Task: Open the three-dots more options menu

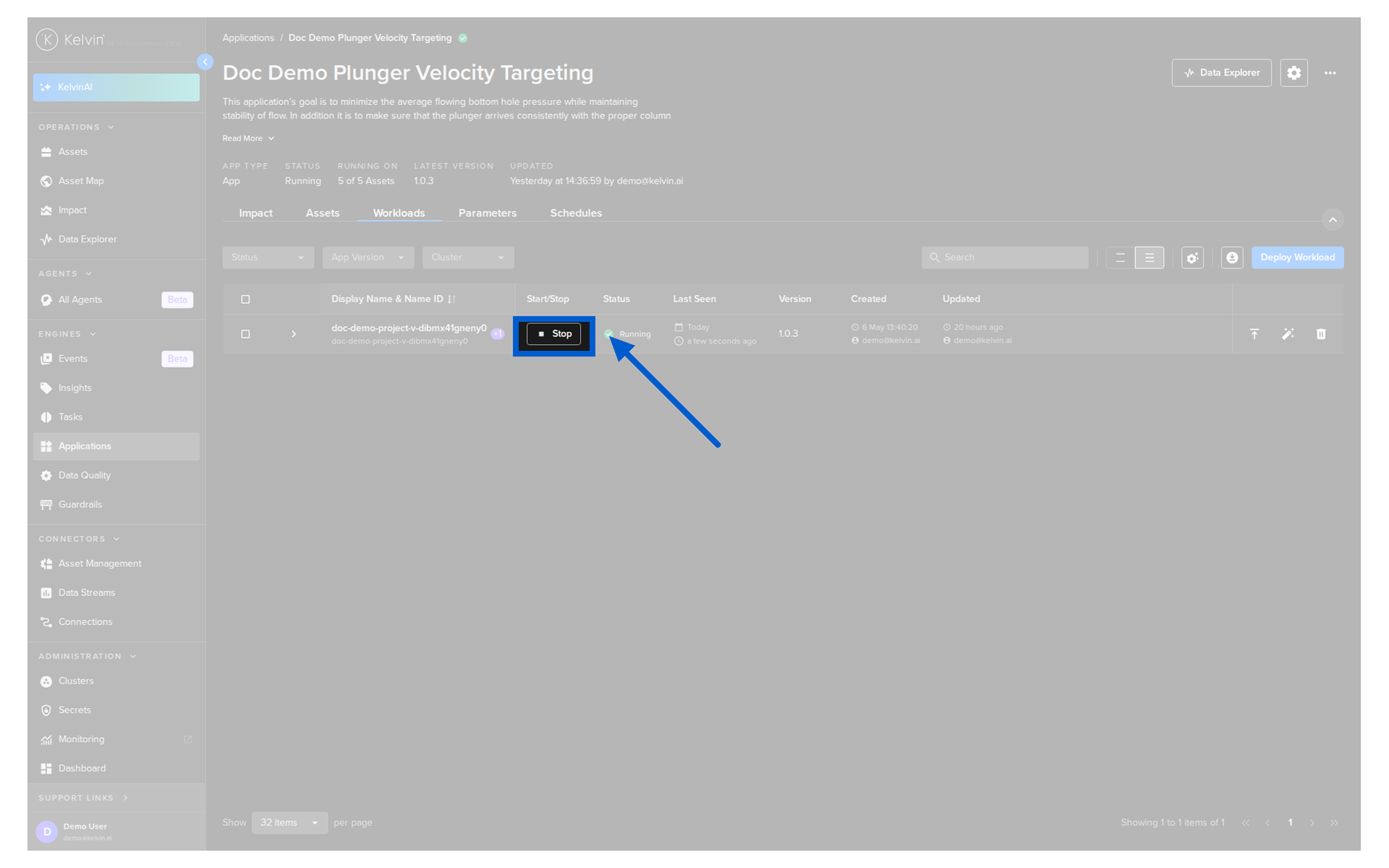Action: tap(1330, 73)
